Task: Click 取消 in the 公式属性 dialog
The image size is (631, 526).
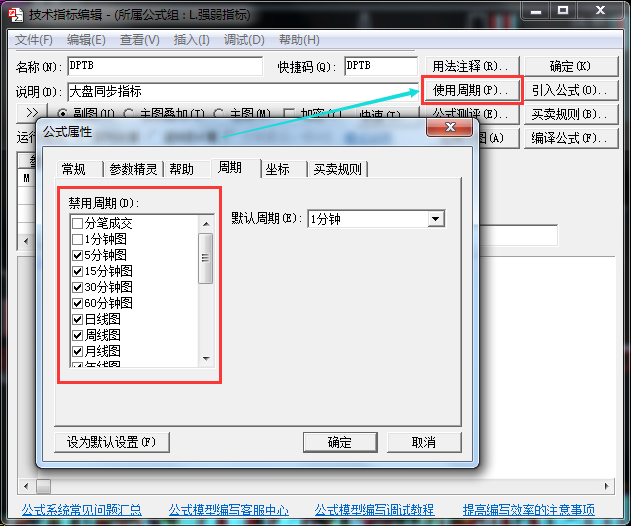Action: click(x=424, y=442)
